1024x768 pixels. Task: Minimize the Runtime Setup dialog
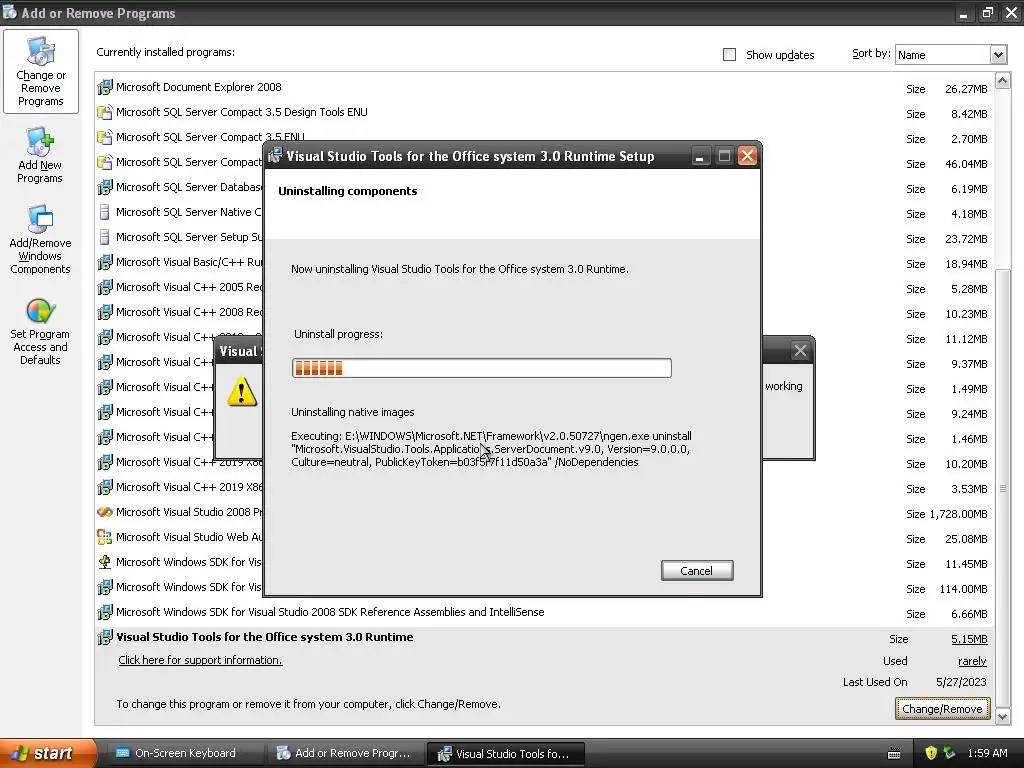click(x=699, y=156)
